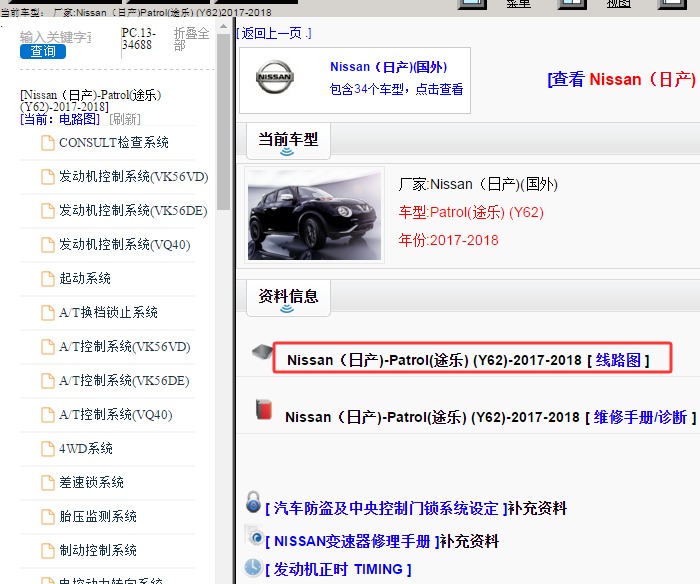Select the 资料信息 tab header

point(288,298)
